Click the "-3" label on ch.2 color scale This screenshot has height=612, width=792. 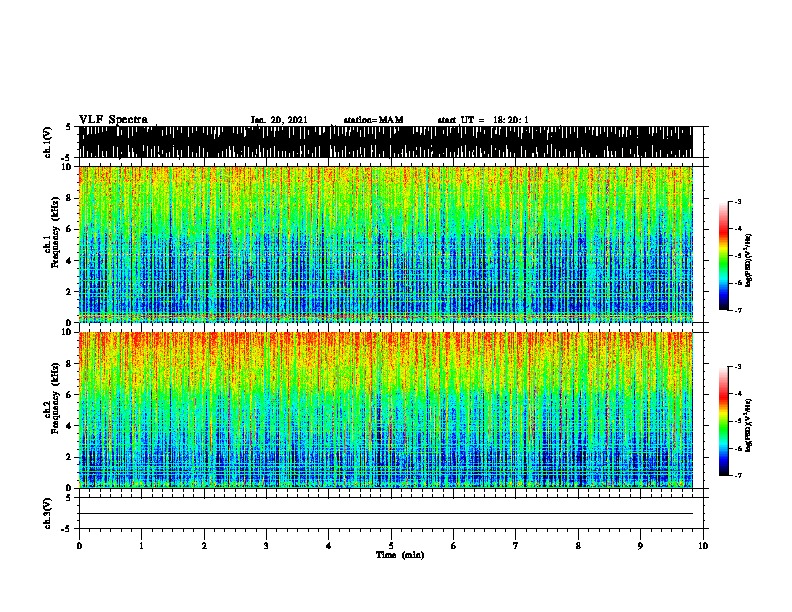(x=738, y=367)
